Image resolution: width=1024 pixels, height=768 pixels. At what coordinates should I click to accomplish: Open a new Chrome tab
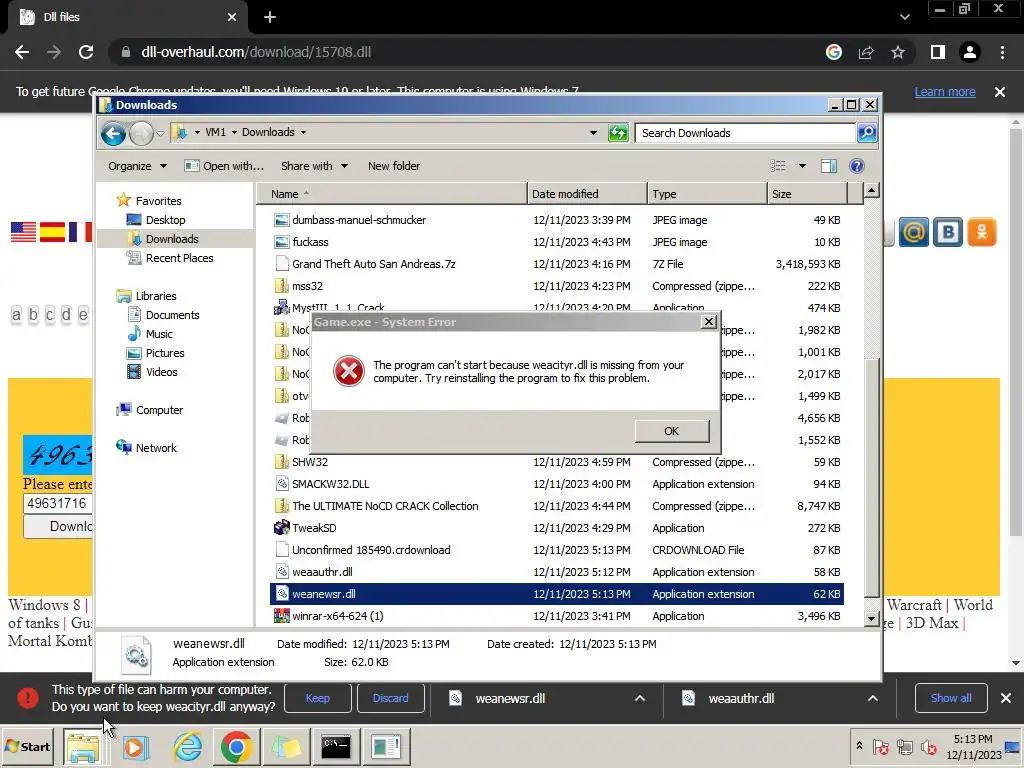pyautogui.click(x=270, y=18)
